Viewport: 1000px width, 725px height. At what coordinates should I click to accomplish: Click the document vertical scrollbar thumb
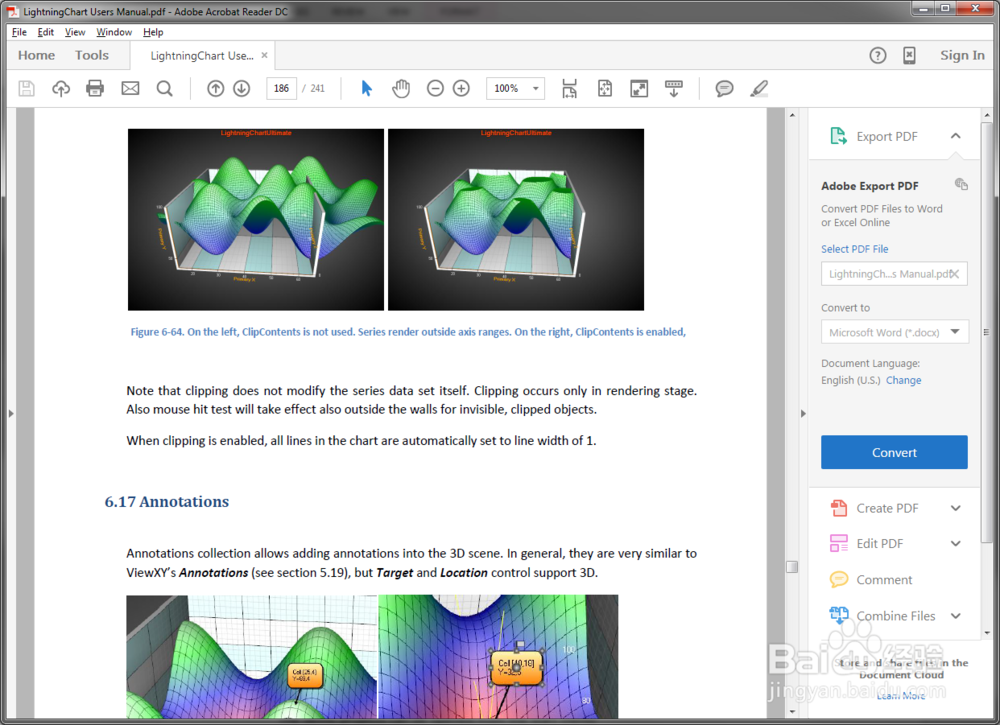click(792, 567)
